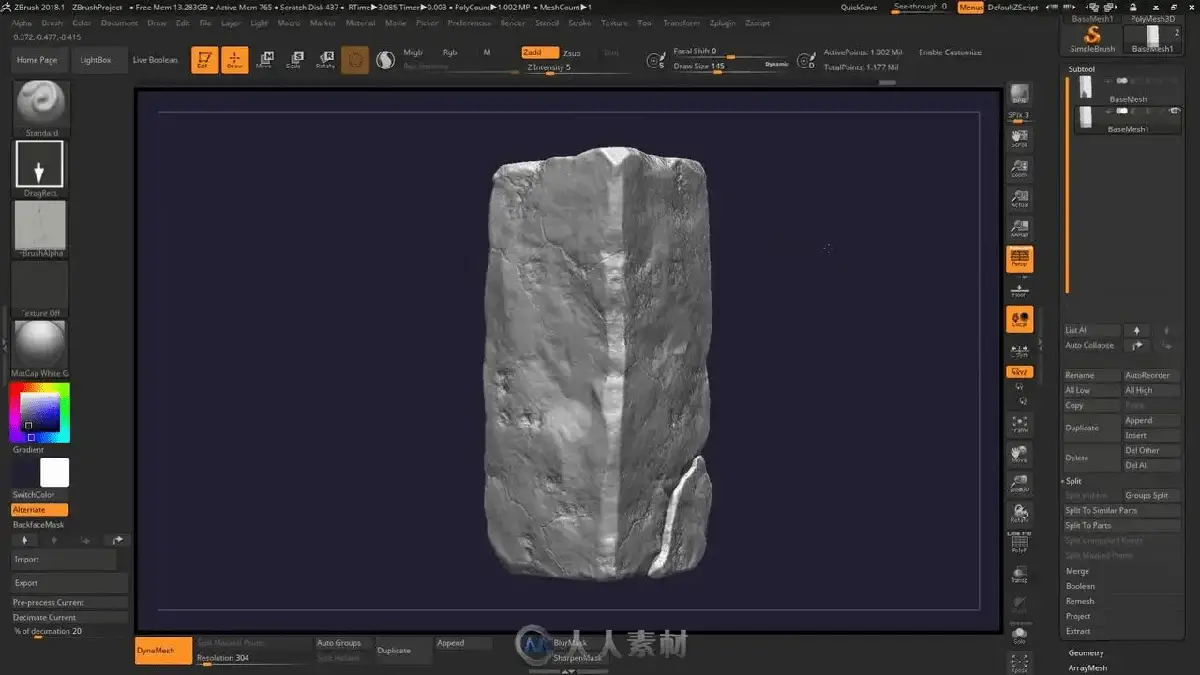Expand the Geometry palette section
Image resolution: width=1200 pixels, height=675 pixels.
tap(1086, 653)
